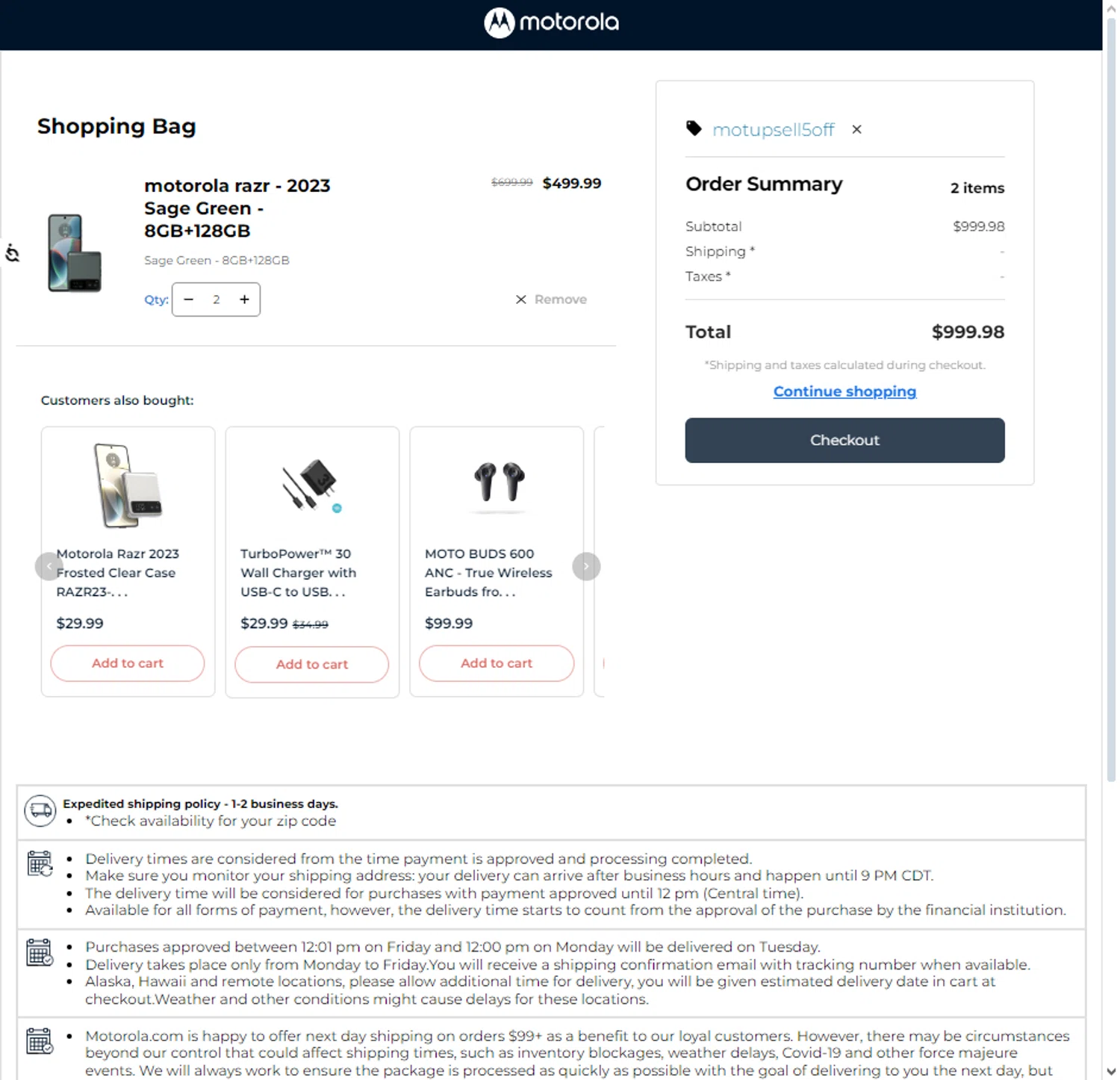
Task: Increase razr quantity with plus button
Action: click(x=244, y=300)
